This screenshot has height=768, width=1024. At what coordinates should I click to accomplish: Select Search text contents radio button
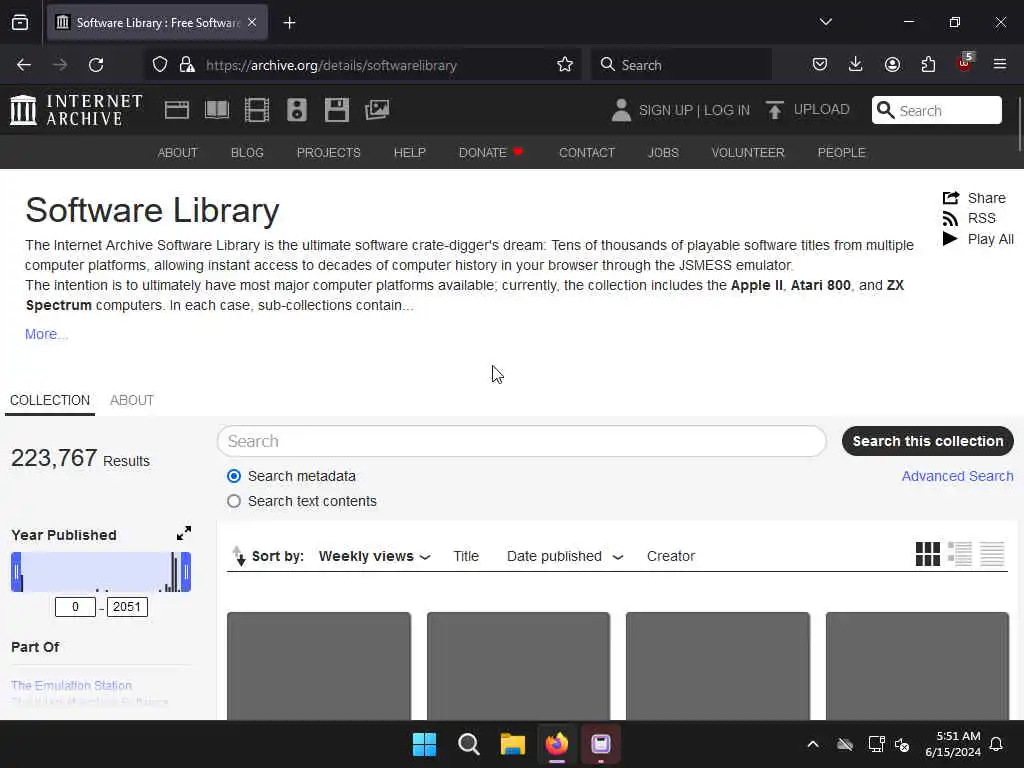(234, 501)
